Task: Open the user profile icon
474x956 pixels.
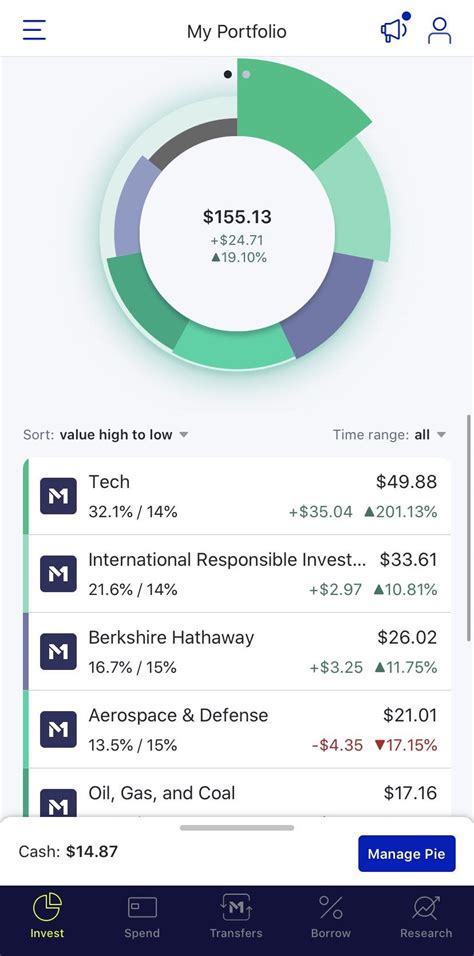Action: [x=439, y=30]
